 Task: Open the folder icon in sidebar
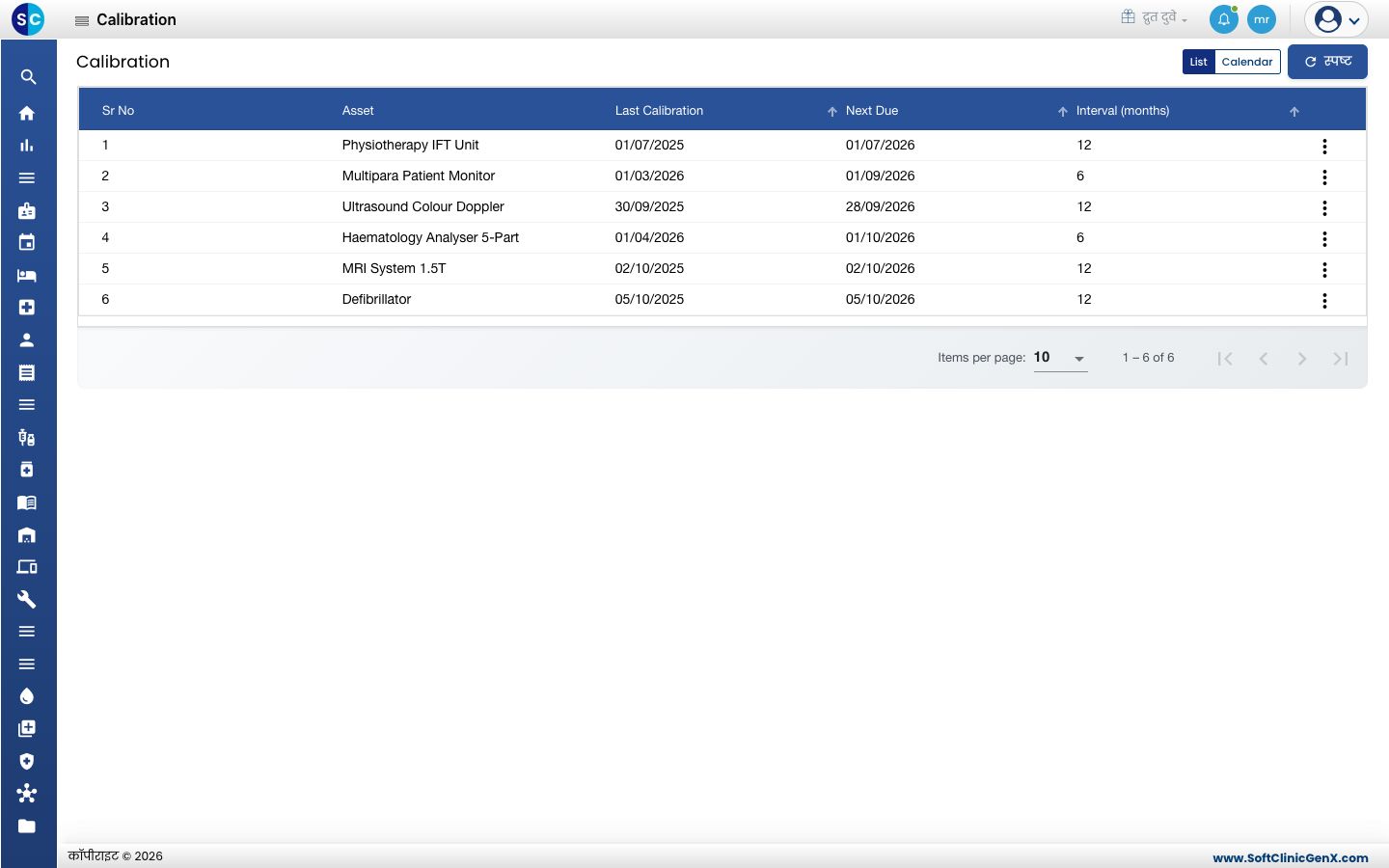27,826
